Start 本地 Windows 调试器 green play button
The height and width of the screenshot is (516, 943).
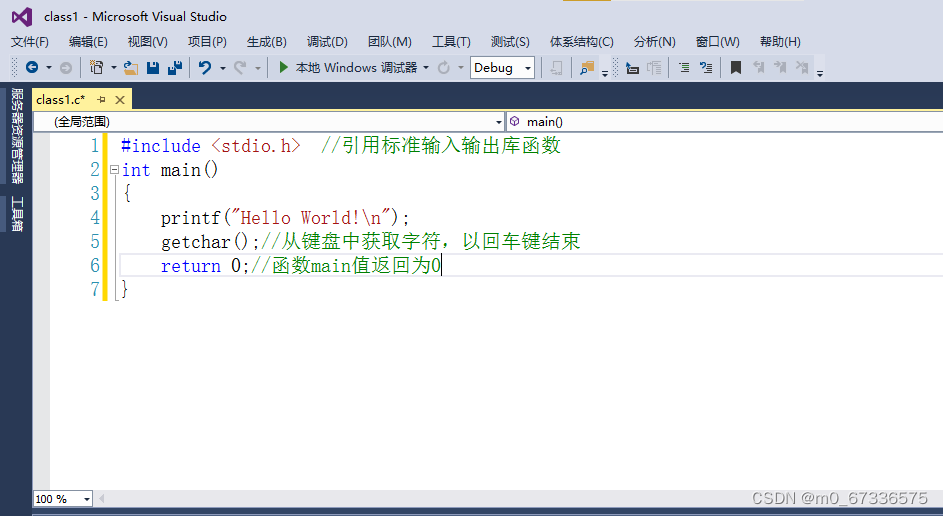click(x=283, y=67)
